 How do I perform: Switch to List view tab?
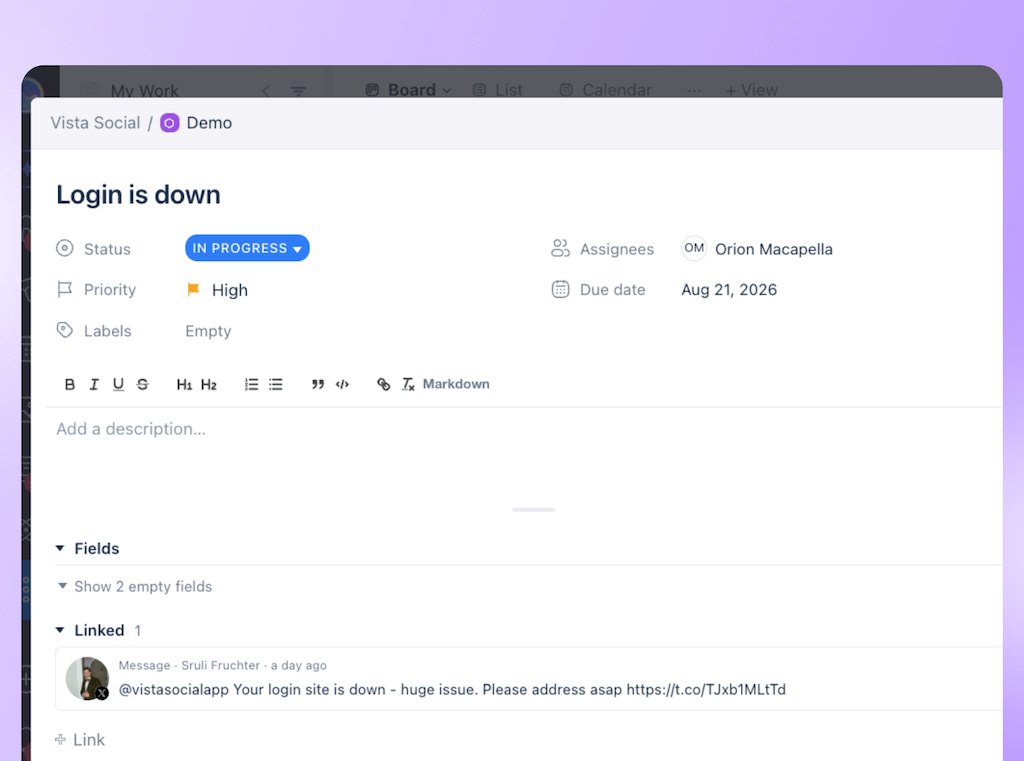click(498, 89)
